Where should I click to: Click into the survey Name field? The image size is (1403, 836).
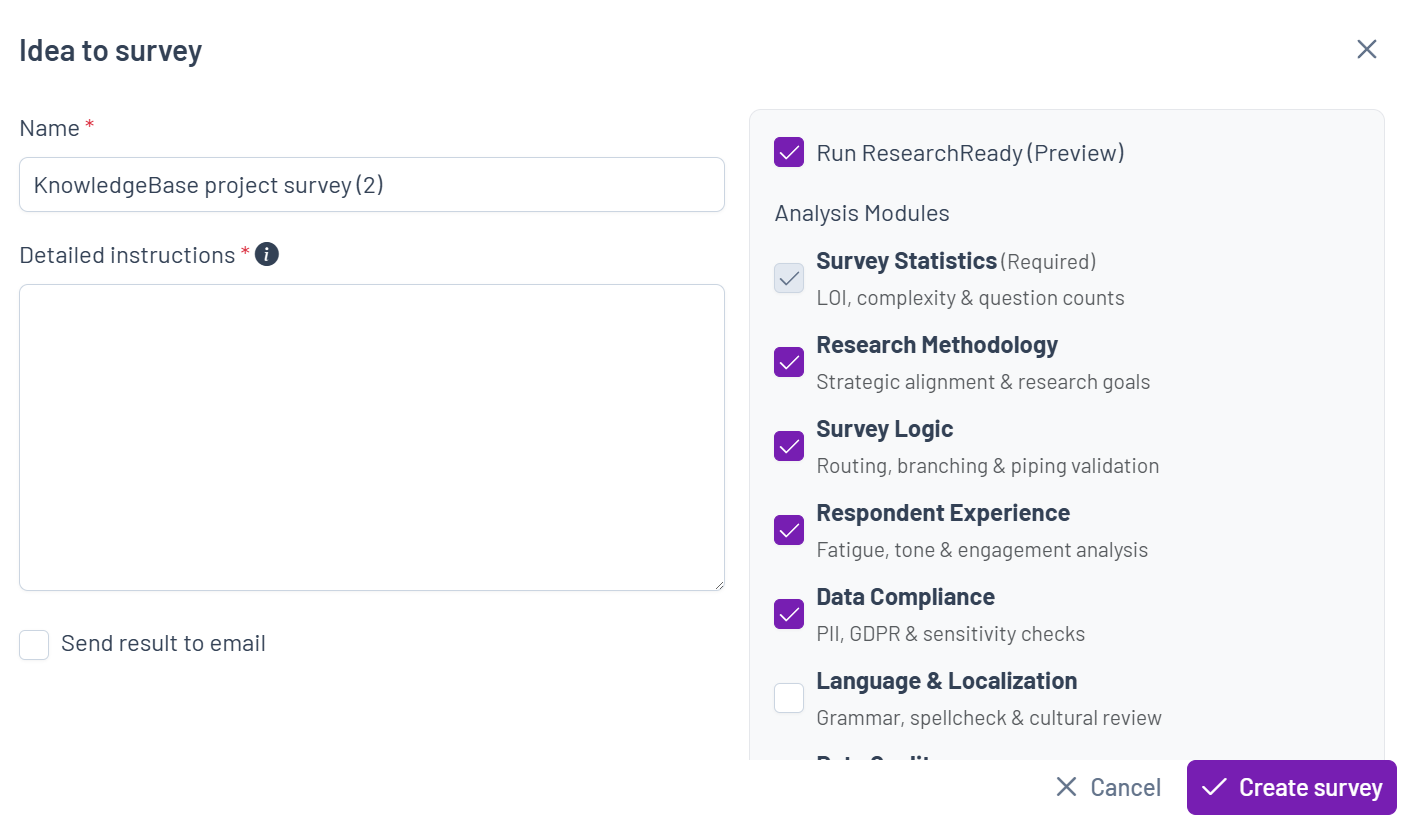372,184
